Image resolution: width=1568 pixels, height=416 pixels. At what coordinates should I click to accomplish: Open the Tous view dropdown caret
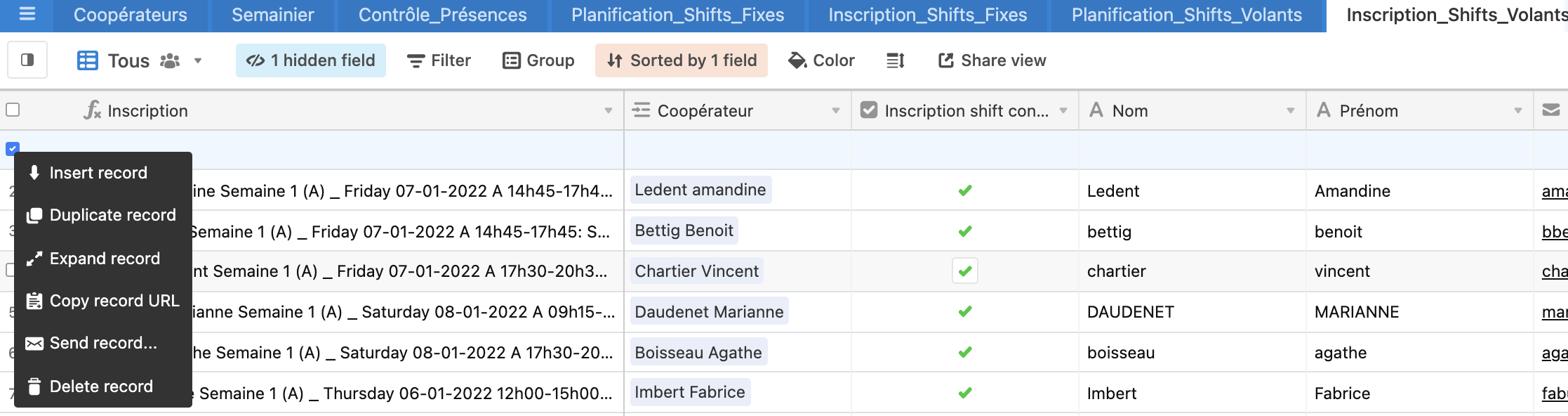[198, 60]
